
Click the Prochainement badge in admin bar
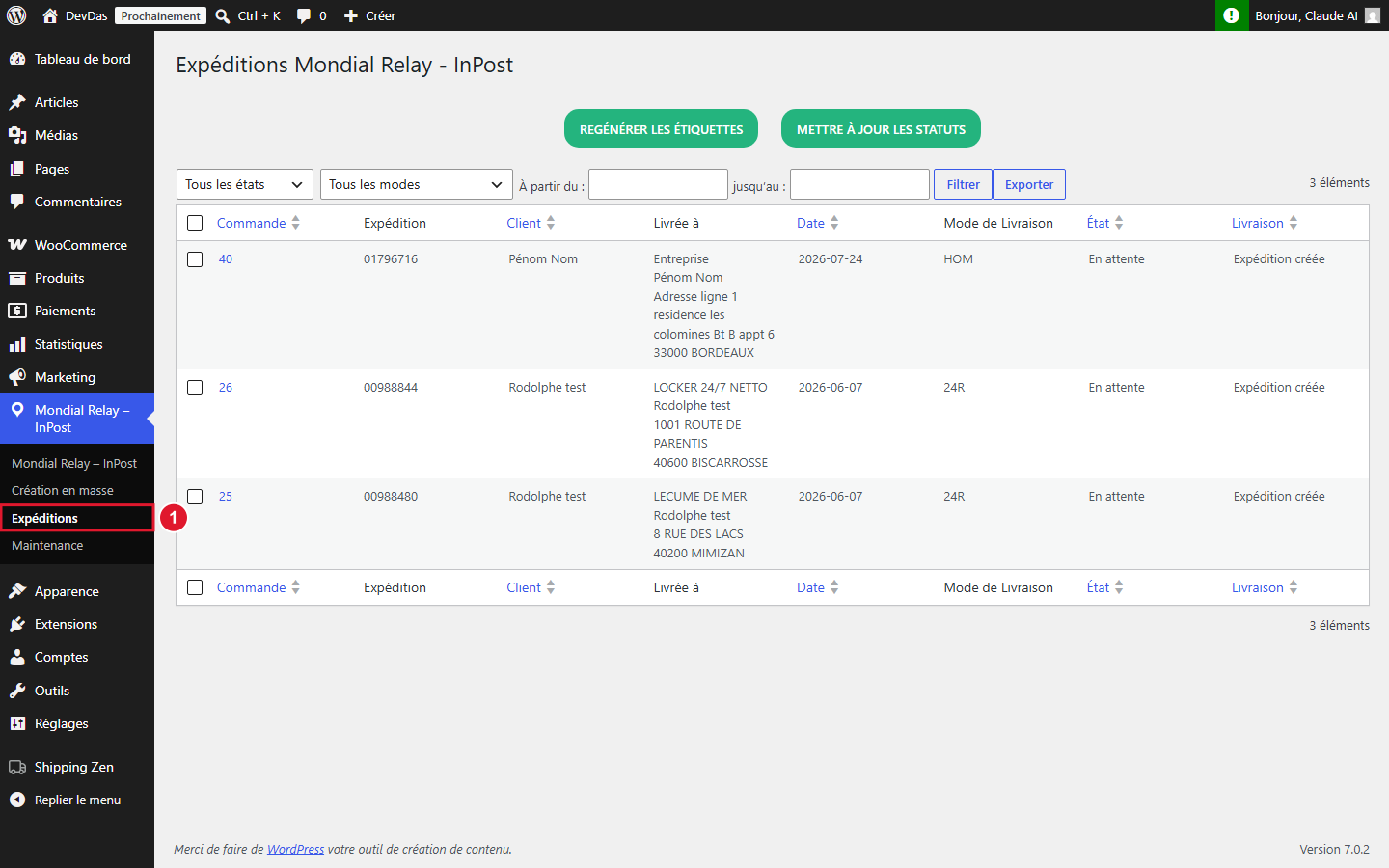pos(161,15)
